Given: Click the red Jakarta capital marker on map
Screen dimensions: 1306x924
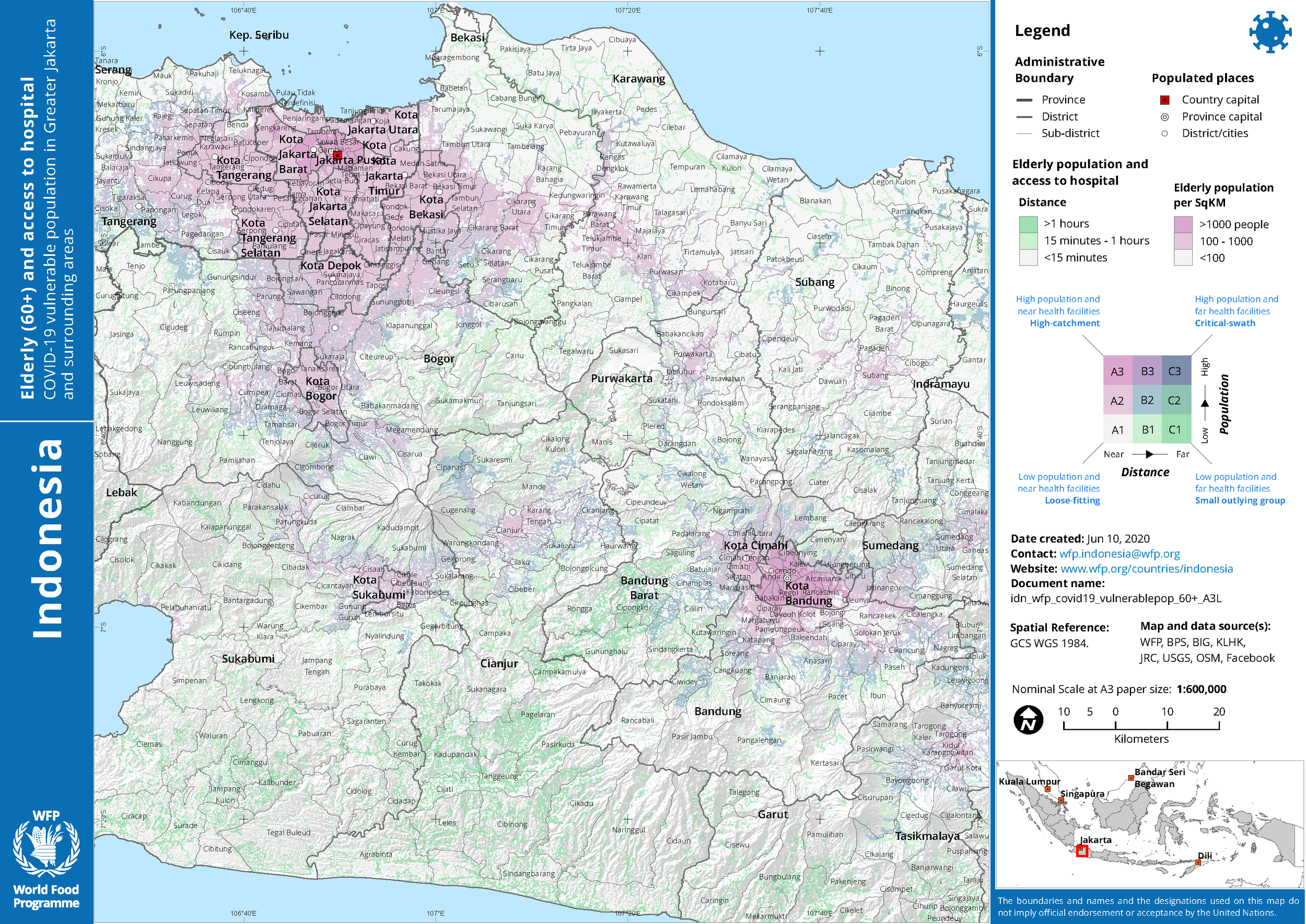Looking at the screenshot, I should [x=337, y=155].
